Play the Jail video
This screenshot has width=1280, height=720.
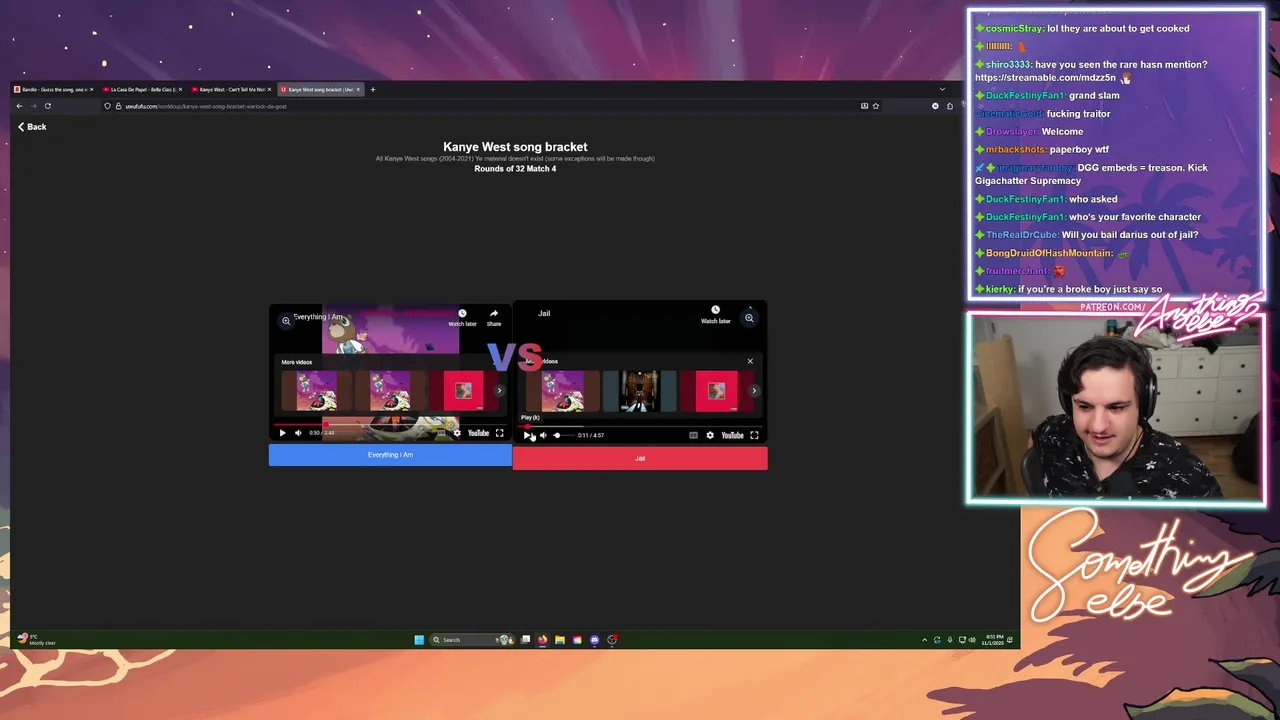[x=527, y=435]
